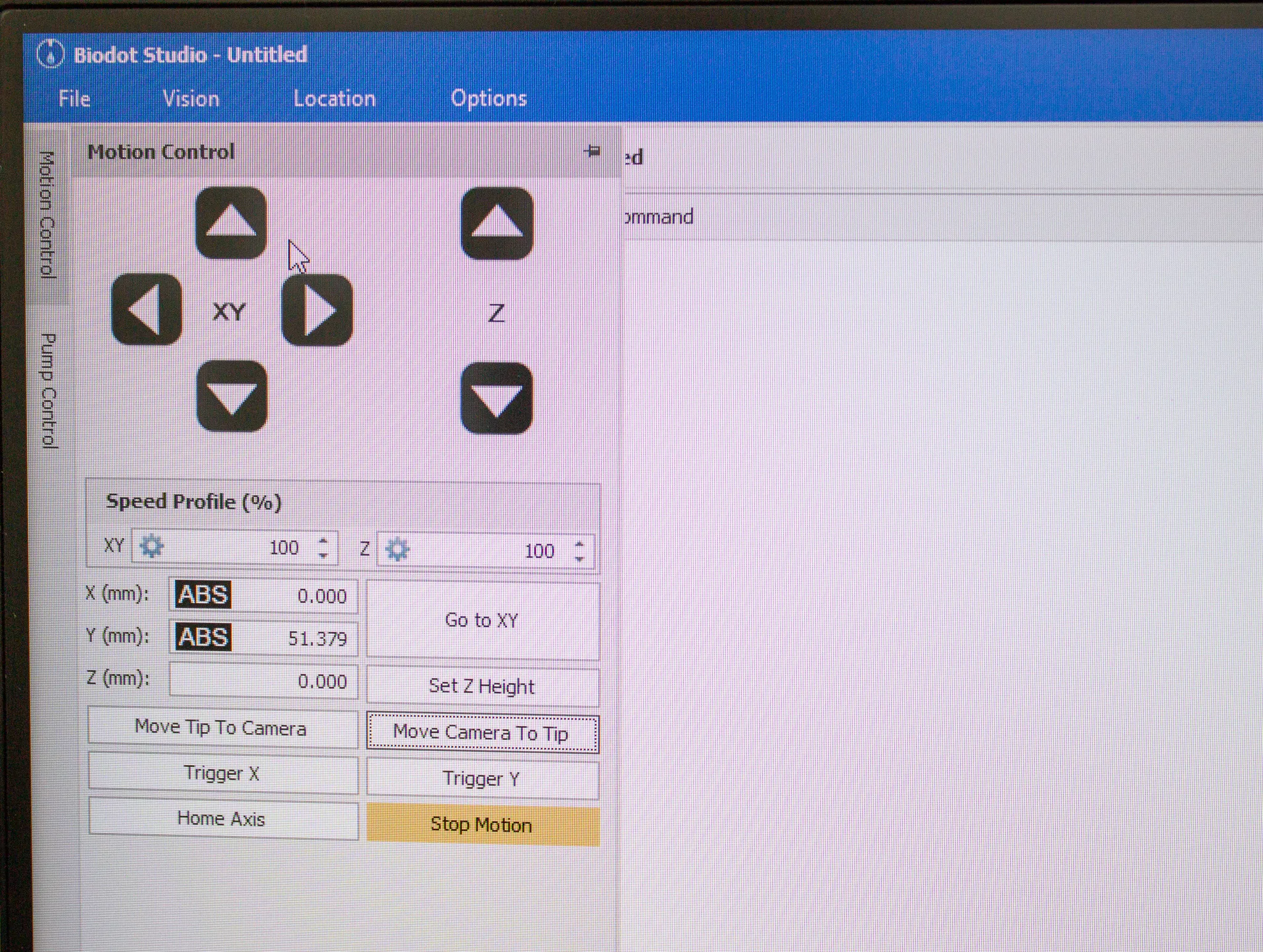Open XY speed profile gear settings
The width and height of the screenshot is (1263, 952).
151,546
